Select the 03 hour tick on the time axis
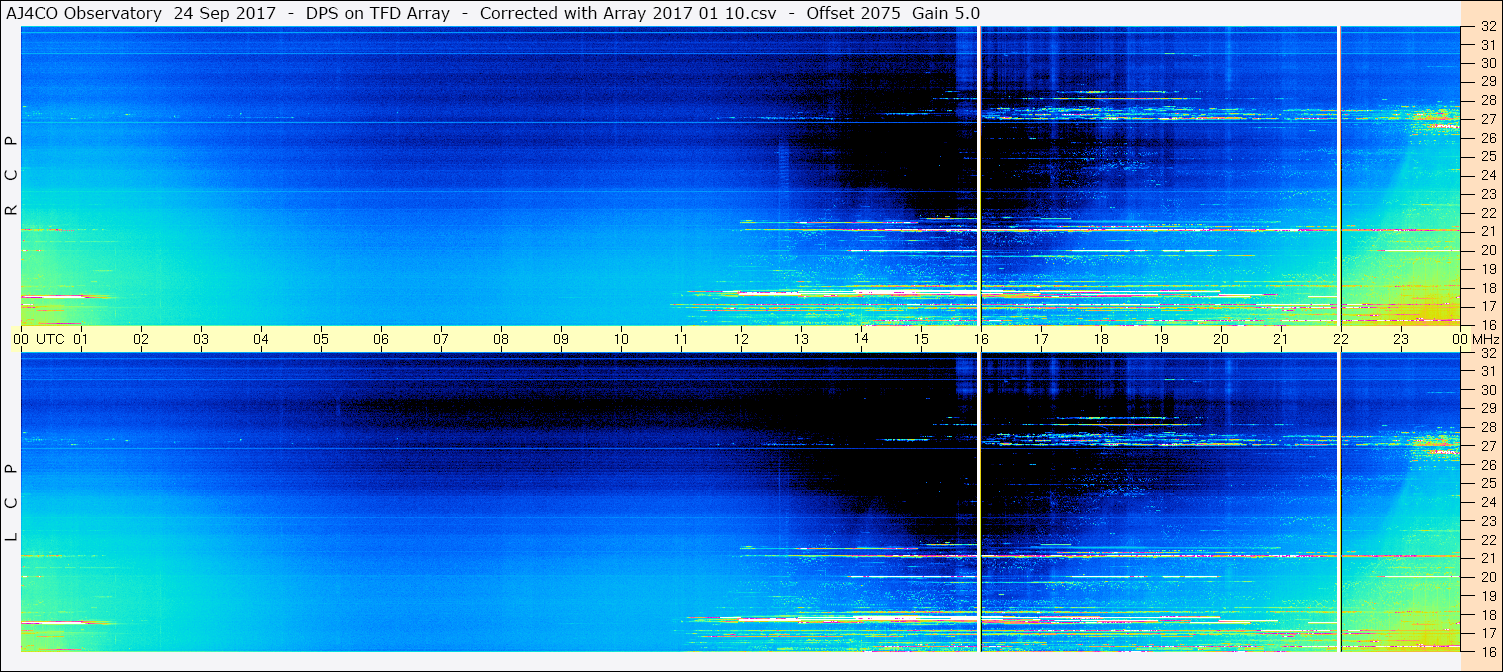The height and width of the screenshot is (672, 1503). coord(201,339)
